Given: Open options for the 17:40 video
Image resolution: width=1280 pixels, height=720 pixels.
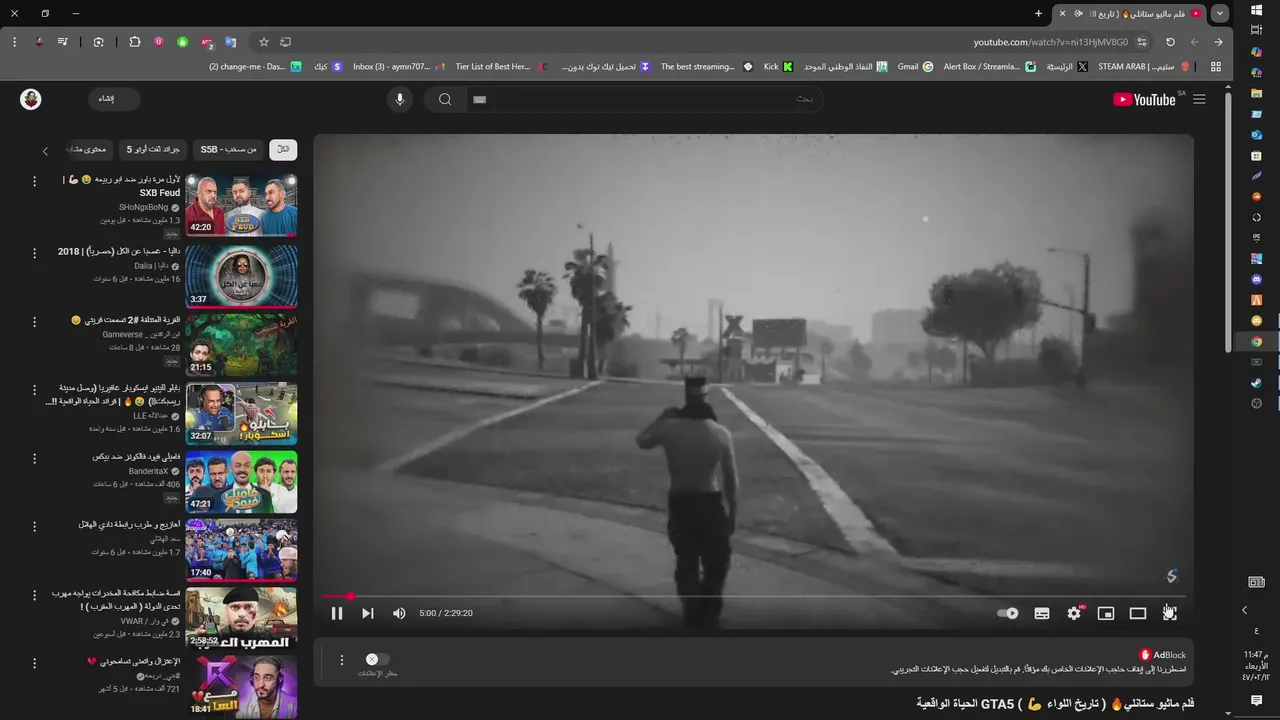Looking at the screenshot, I should (34, 525).
